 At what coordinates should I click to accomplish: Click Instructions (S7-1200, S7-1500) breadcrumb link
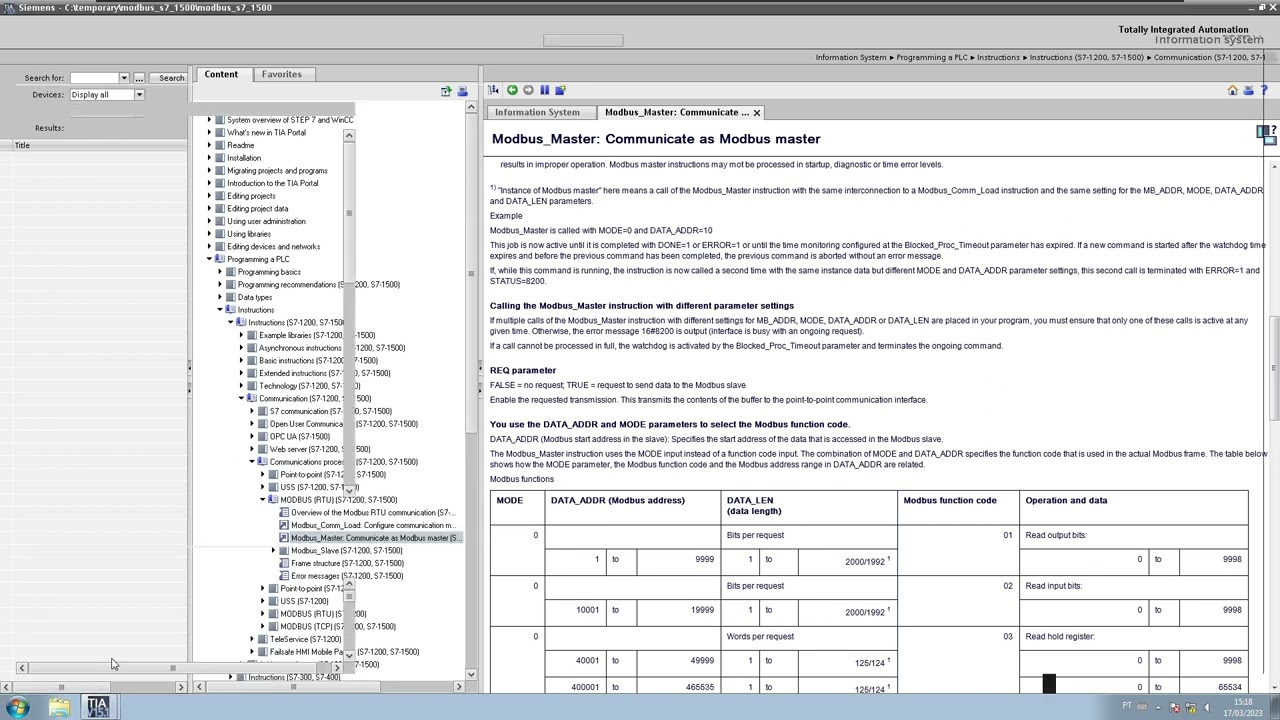pyautogui.click(x=1087, y=57)
